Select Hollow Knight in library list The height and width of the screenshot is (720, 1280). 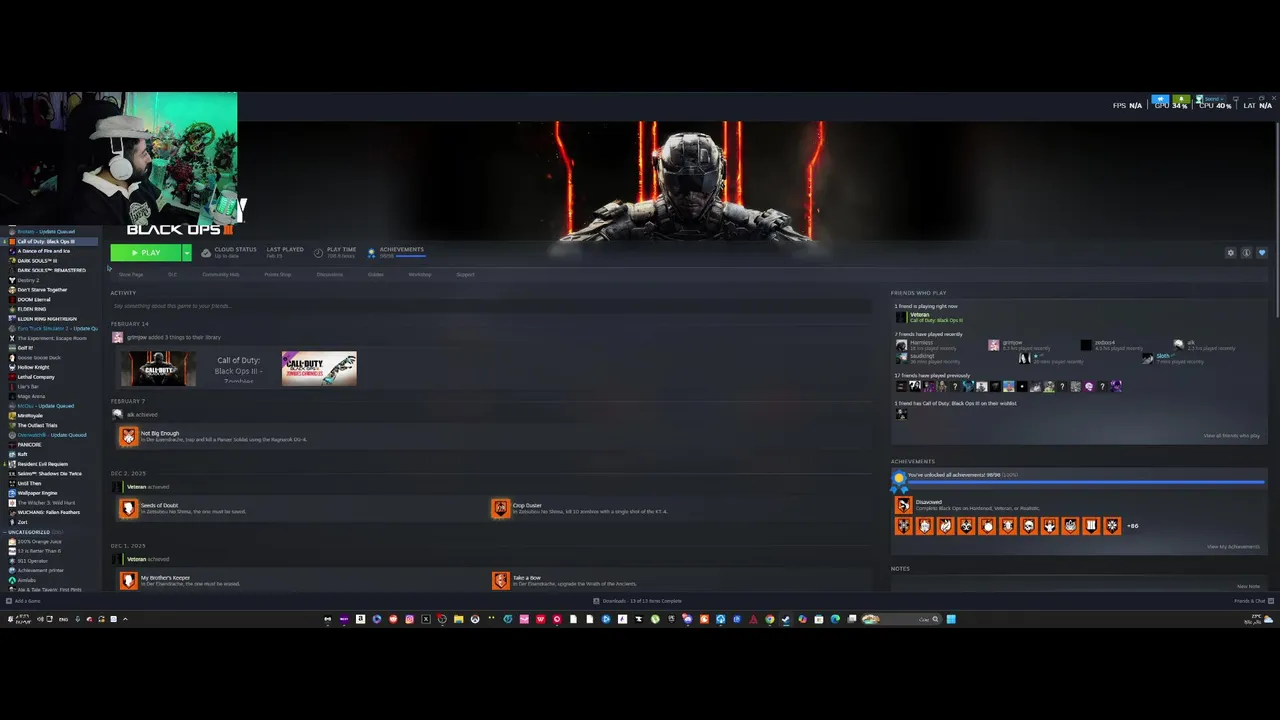point(33,367)
